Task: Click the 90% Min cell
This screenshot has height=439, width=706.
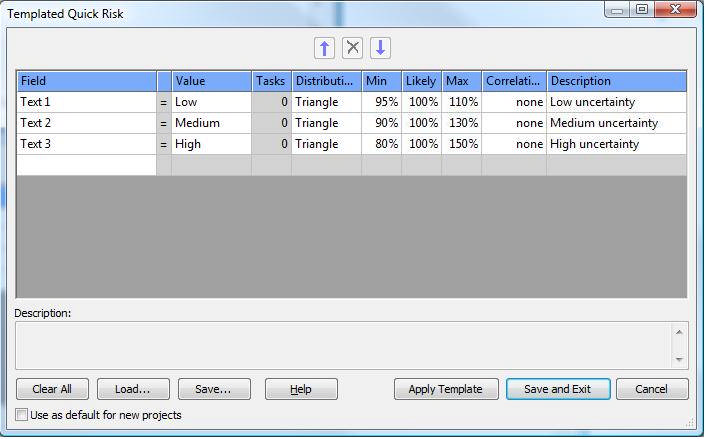Action: point(381,123)
